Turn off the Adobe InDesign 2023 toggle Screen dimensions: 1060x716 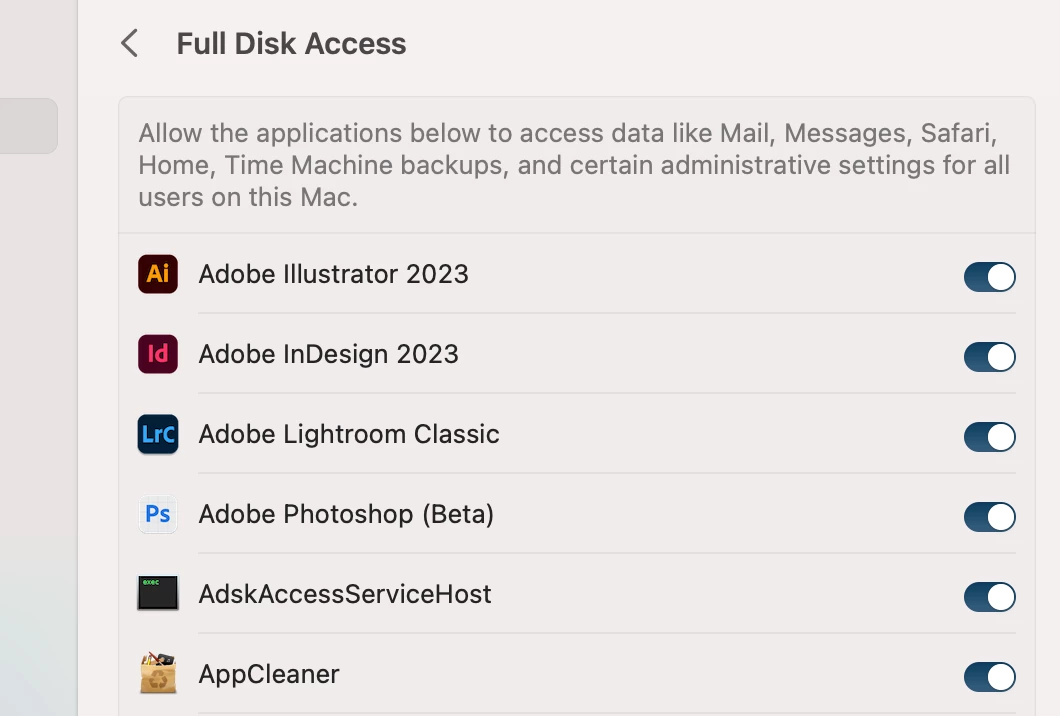(x=989, y=357)
